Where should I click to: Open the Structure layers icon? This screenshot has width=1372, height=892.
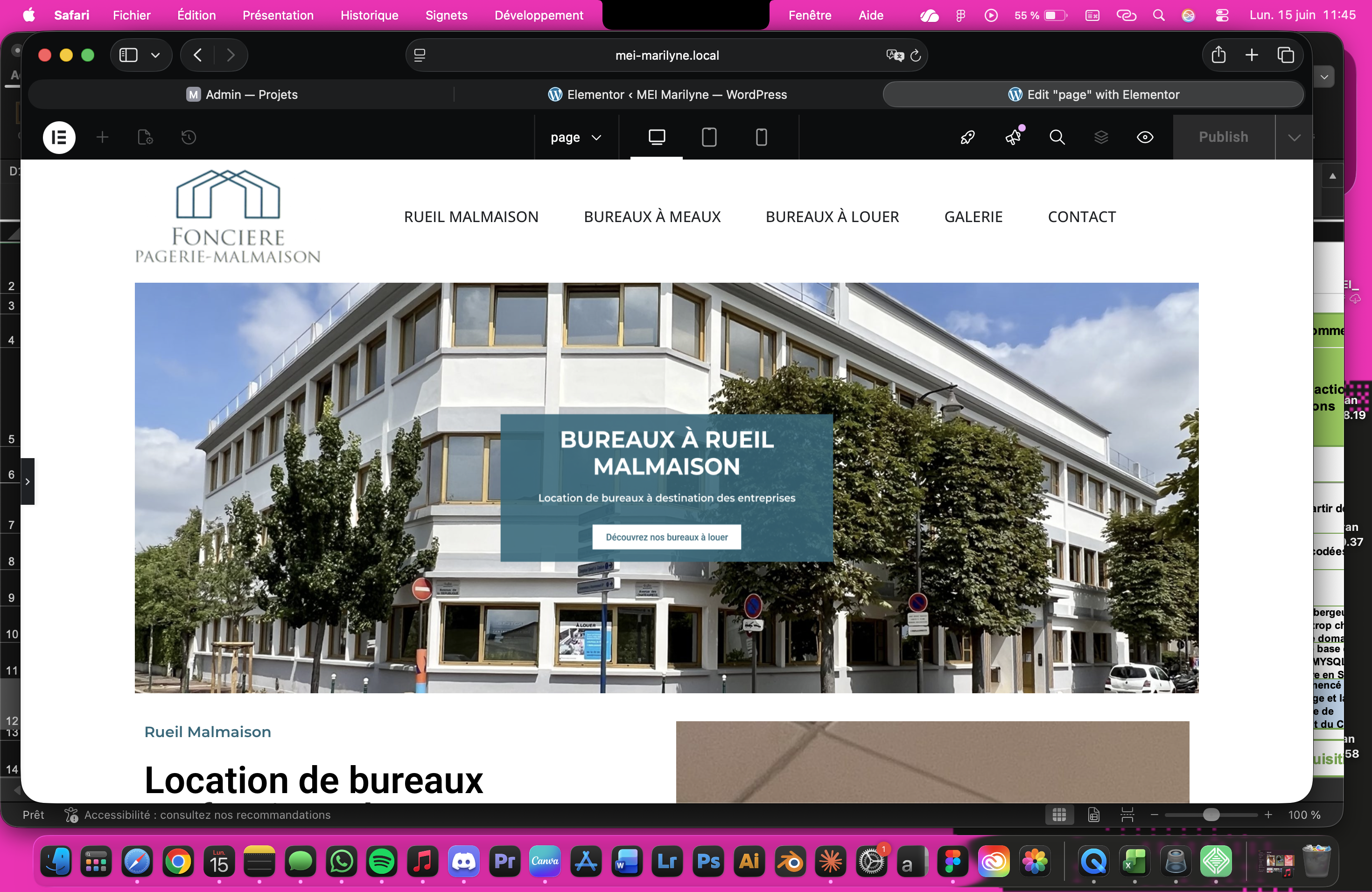pos(1101,137)
